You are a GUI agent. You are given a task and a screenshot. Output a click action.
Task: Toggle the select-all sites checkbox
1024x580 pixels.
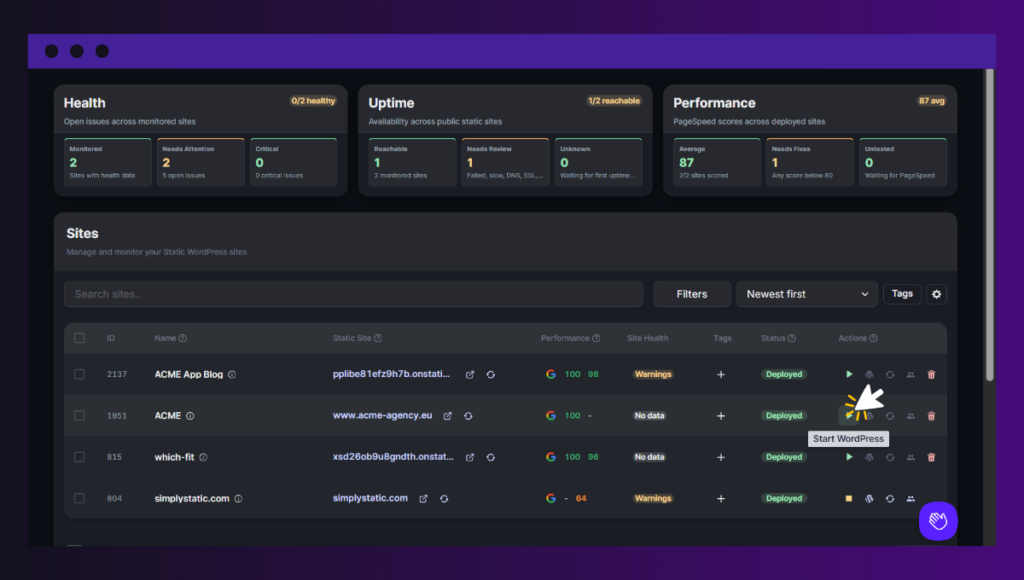[x=79, y=338]
